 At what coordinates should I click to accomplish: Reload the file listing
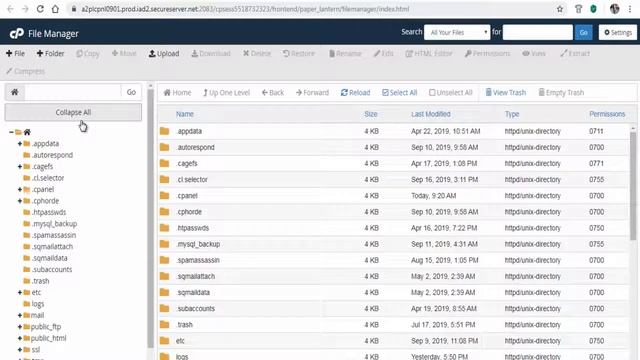point(356,93)
